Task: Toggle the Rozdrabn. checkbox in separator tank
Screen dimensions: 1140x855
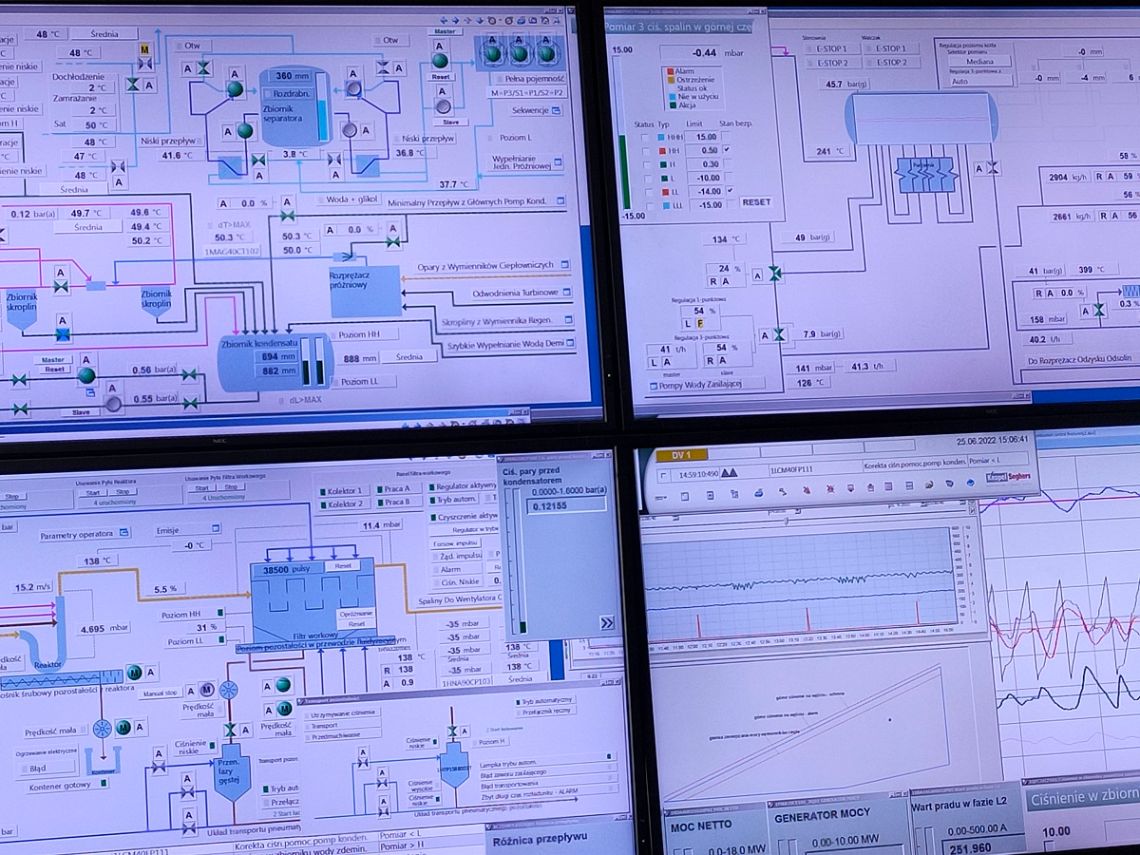Action: [270, 94]
